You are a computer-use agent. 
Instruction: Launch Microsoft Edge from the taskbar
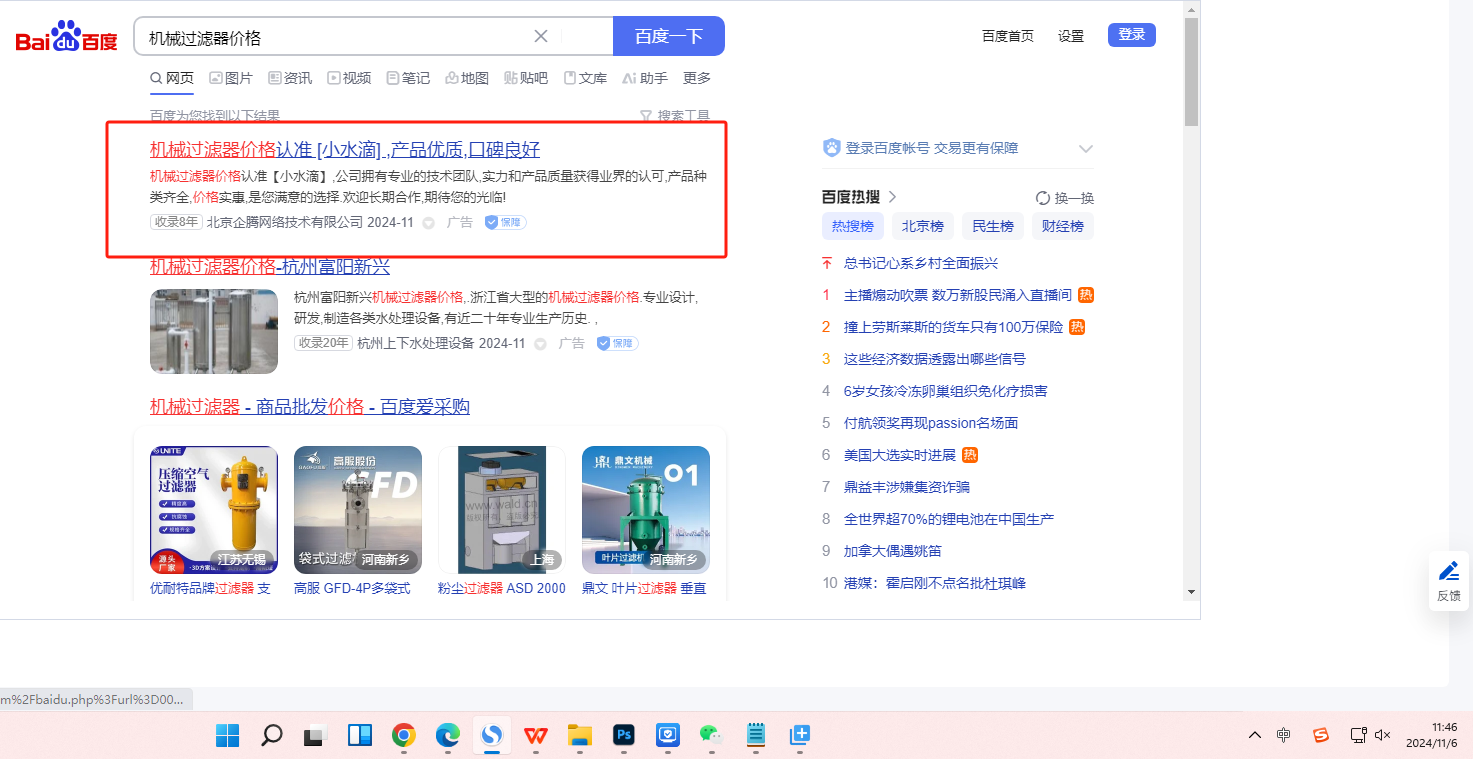pyautogui.click(x=448, y=736)
